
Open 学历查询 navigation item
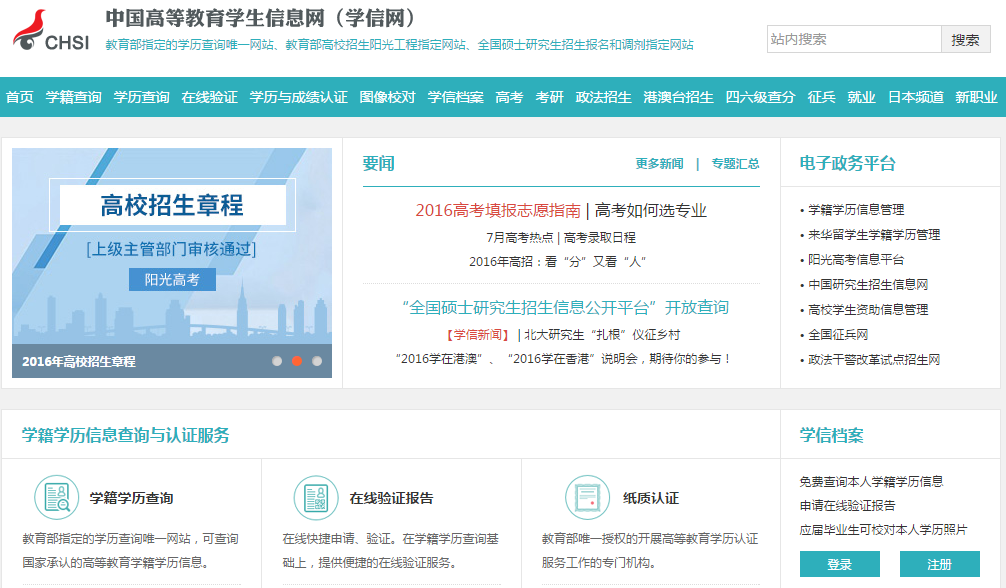pos(142,97)
